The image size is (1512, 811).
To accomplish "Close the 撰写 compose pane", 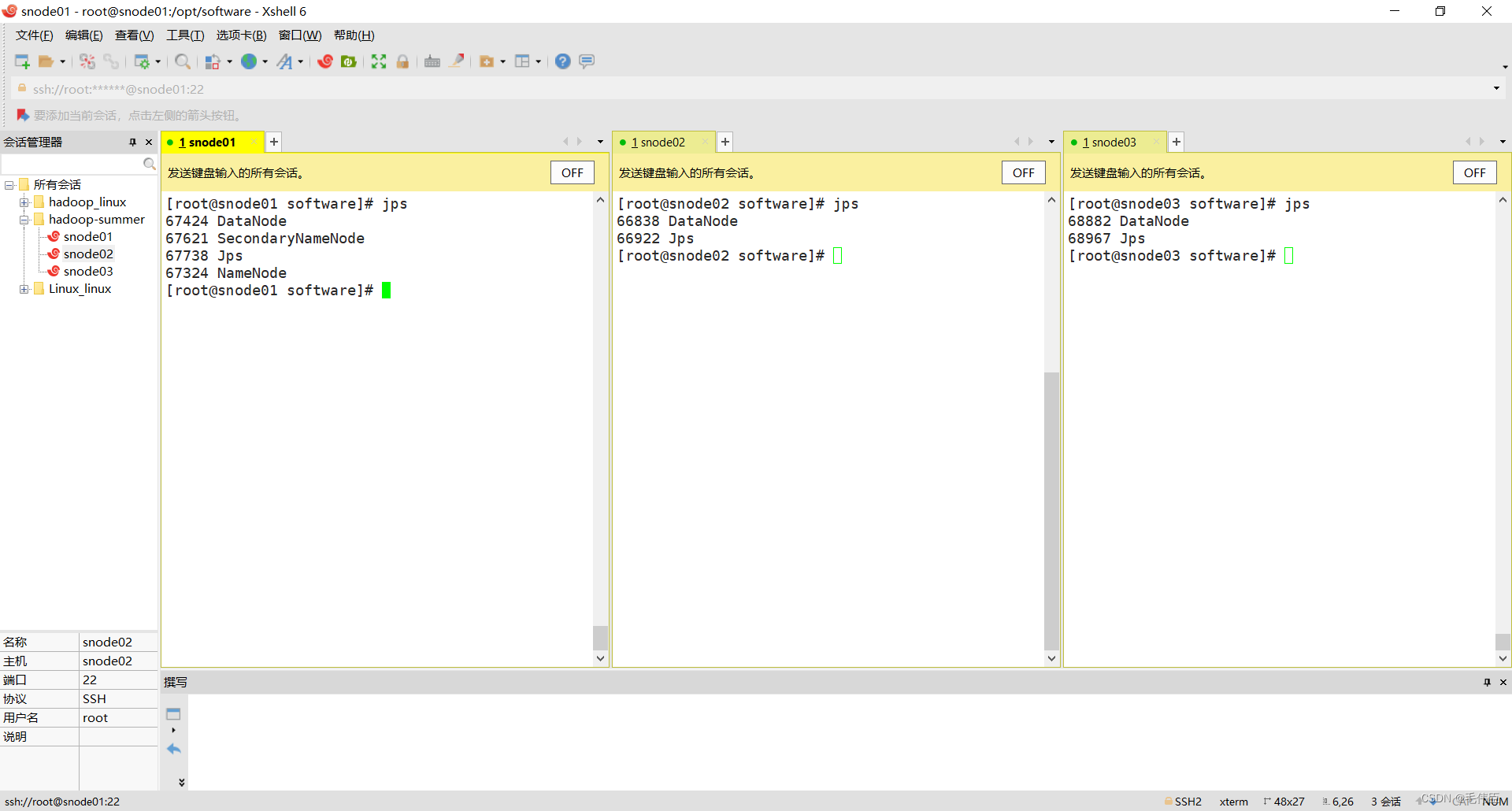I will [1503, 682].
